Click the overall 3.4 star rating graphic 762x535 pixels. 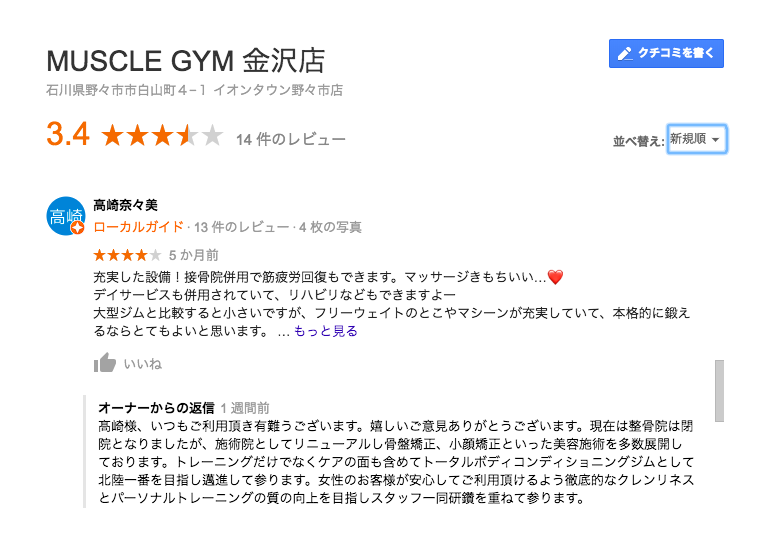pos(162,136)
